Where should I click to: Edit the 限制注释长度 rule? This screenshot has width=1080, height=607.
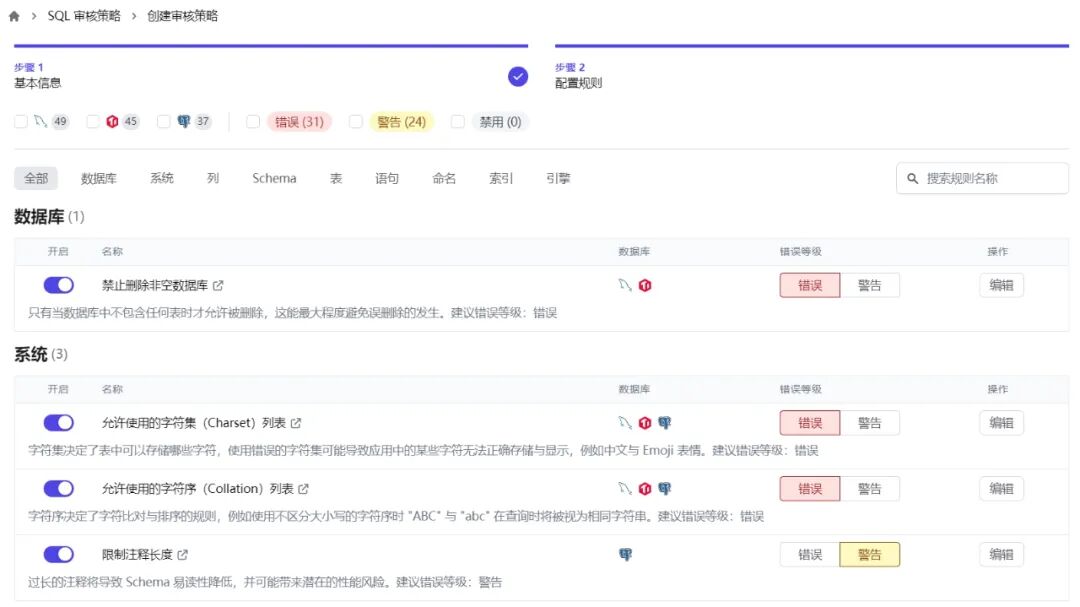pos(1001,555)
